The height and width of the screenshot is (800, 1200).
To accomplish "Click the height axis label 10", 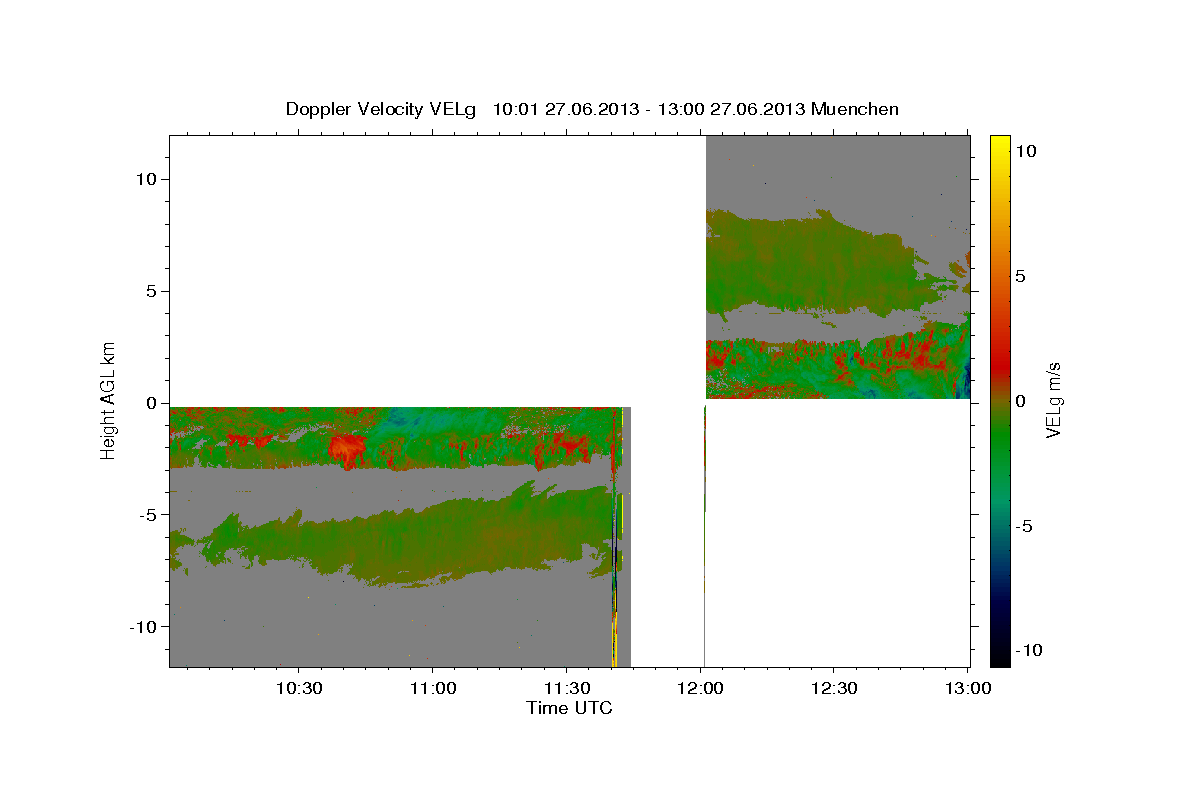I will click(x=148, y=179).
